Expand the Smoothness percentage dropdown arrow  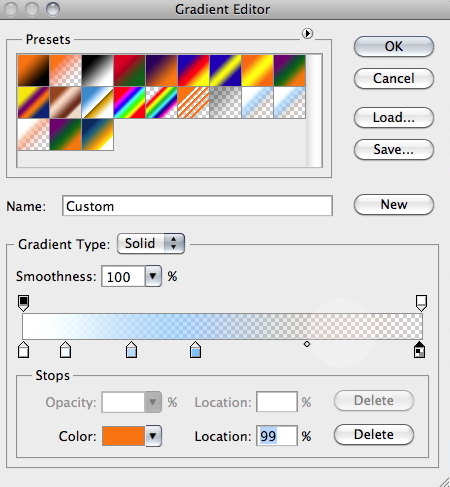(153, 276)
